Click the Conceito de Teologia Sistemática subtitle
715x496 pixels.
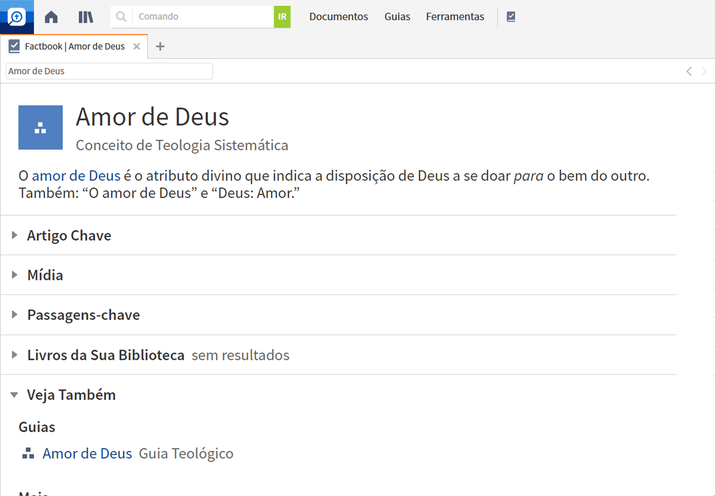click(x=182, y=145)
